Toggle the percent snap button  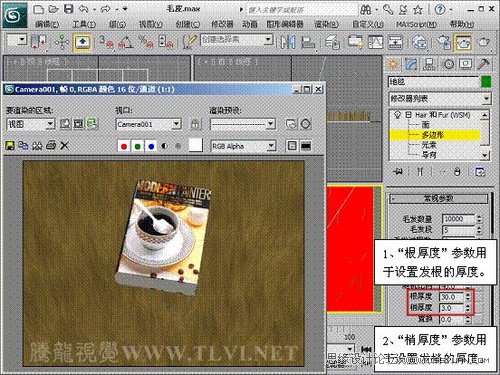pyautogui.click(x=145, y=42)
